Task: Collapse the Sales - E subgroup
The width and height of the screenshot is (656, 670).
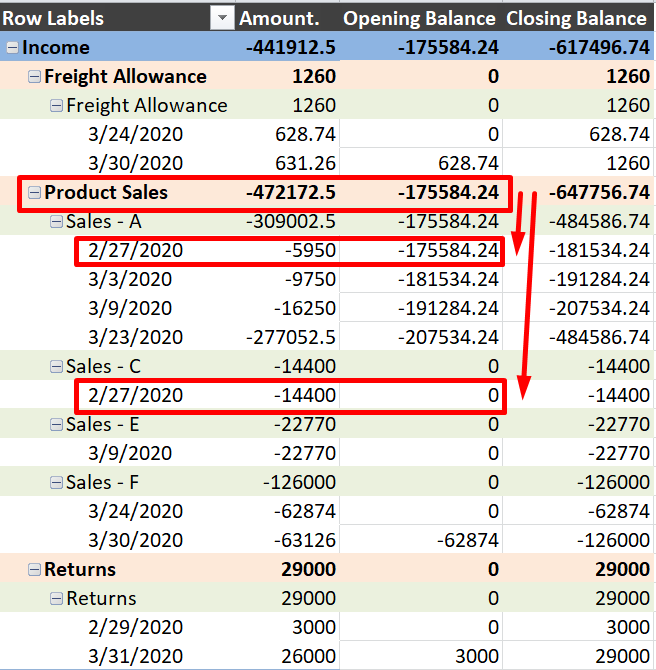Action: [56, 424]
